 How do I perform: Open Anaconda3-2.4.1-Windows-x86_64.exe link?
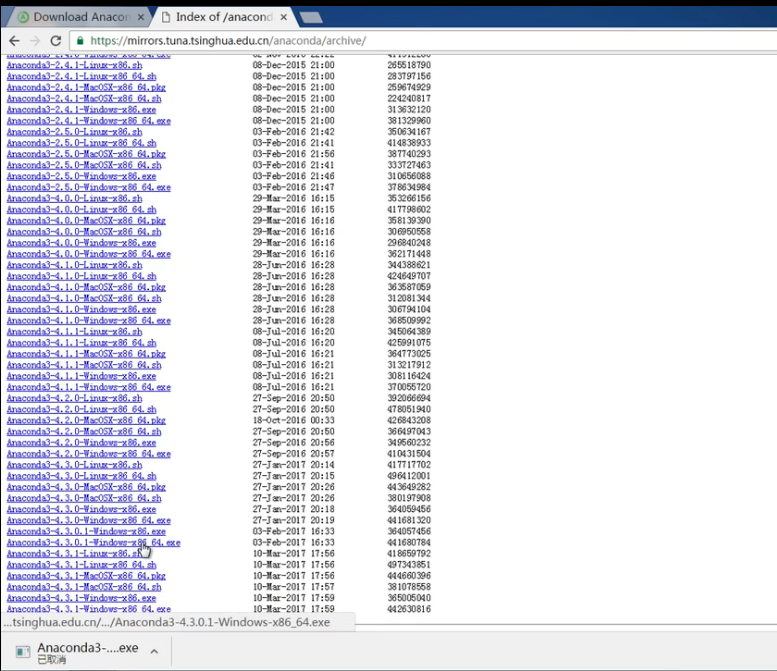coord(89,121)
